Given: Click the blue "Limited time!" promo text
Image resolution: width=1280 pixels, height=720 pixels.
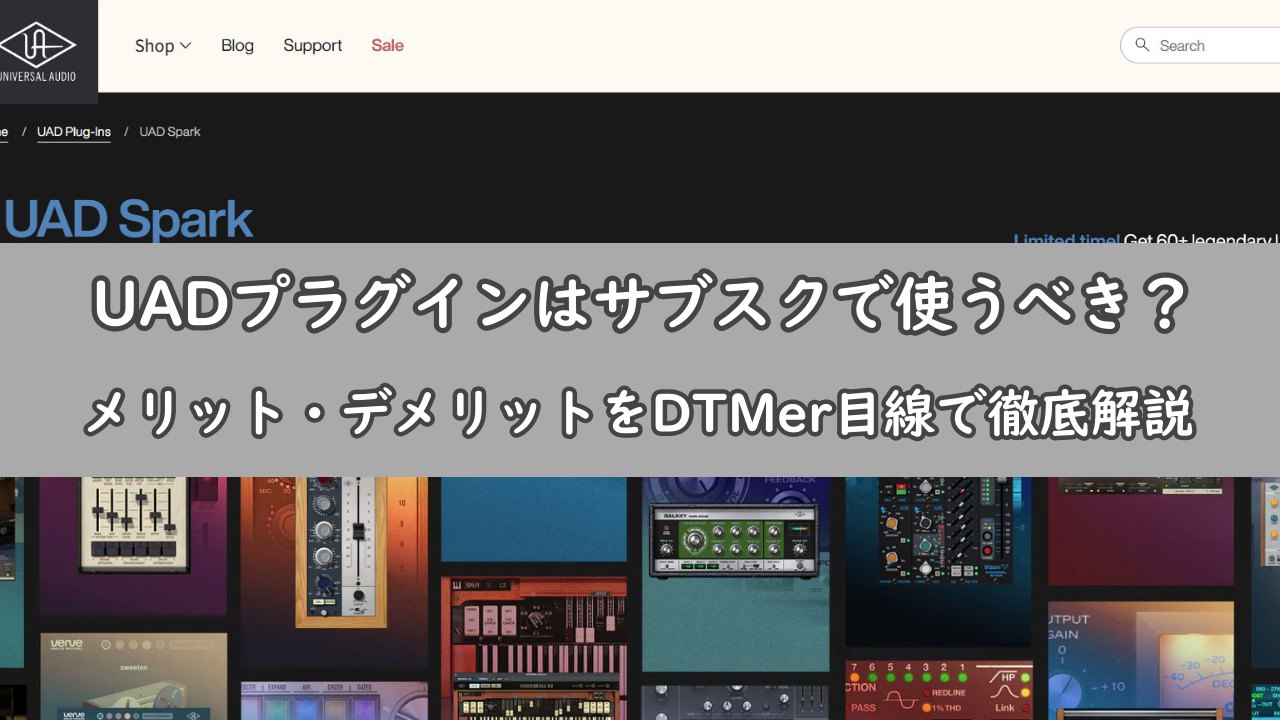Looking at the screenshot, I should [x=1066, y=240].
